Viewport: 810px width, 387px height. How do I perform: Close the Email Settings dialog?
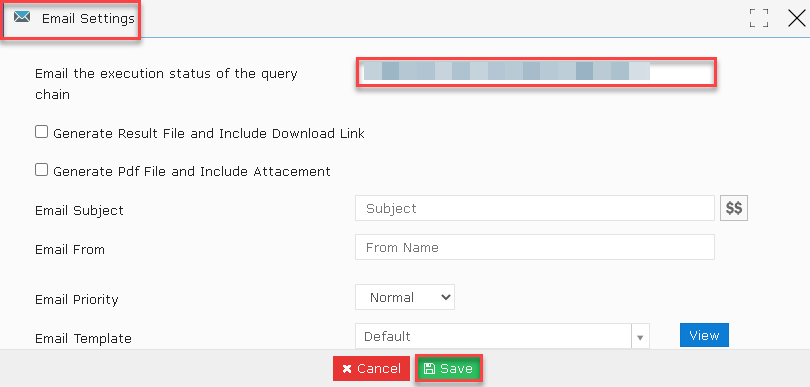tap(798, 18)
